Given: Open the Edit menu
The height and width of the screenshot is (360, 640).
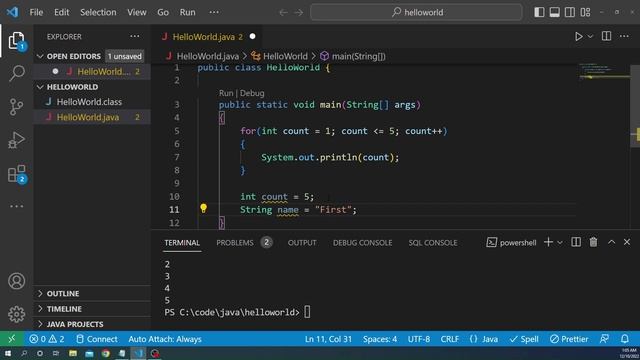Looking at the screenshot, I should [62, 12].
